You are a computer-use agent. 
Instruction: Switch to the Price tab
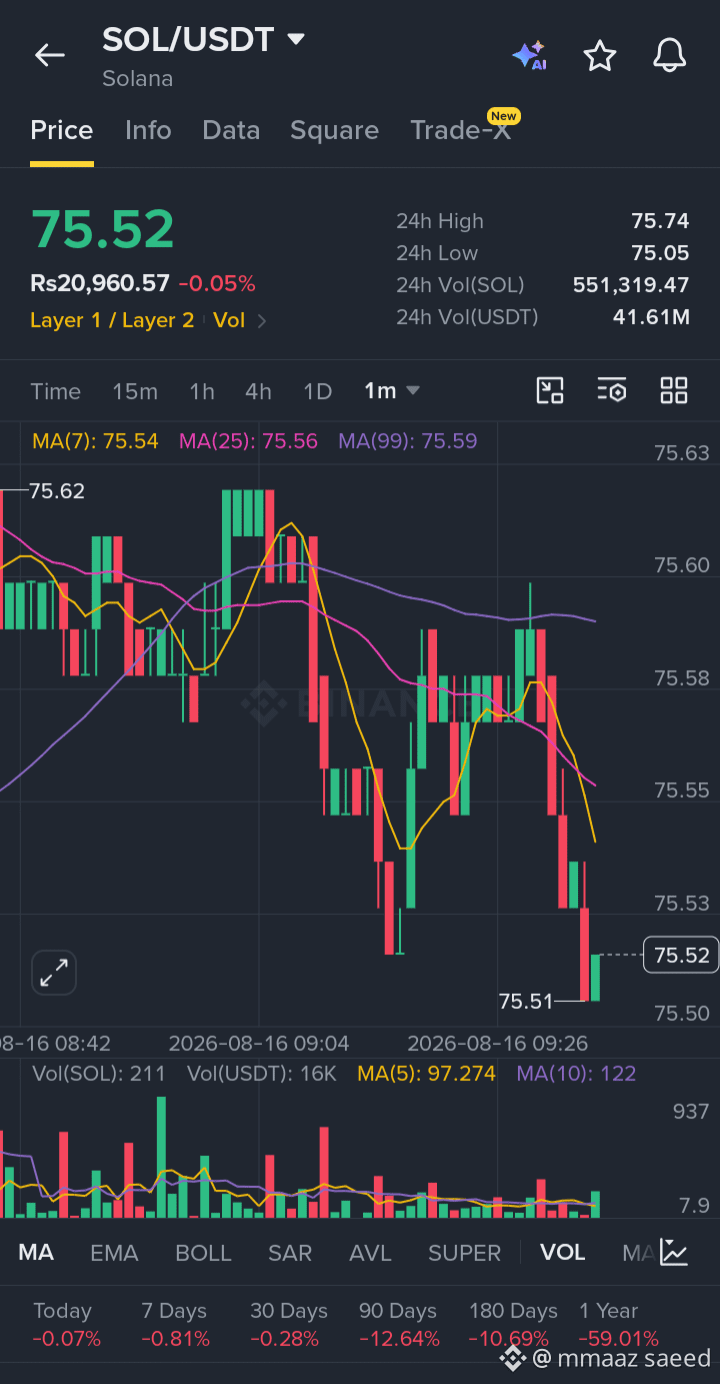coord(62,130)
